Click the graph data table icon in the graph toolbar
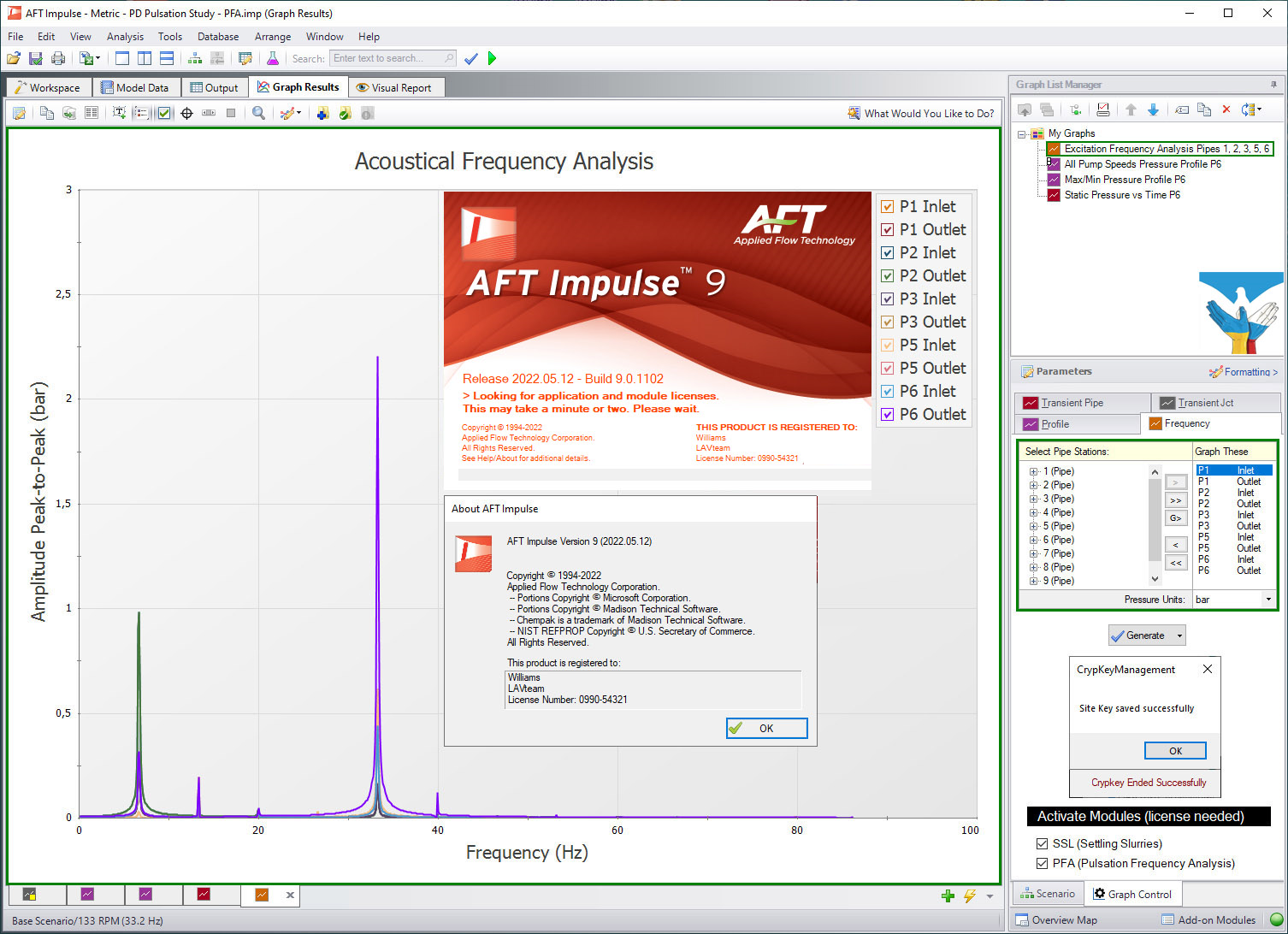This screenshot has width=1288, height=934. coord(92,113)
